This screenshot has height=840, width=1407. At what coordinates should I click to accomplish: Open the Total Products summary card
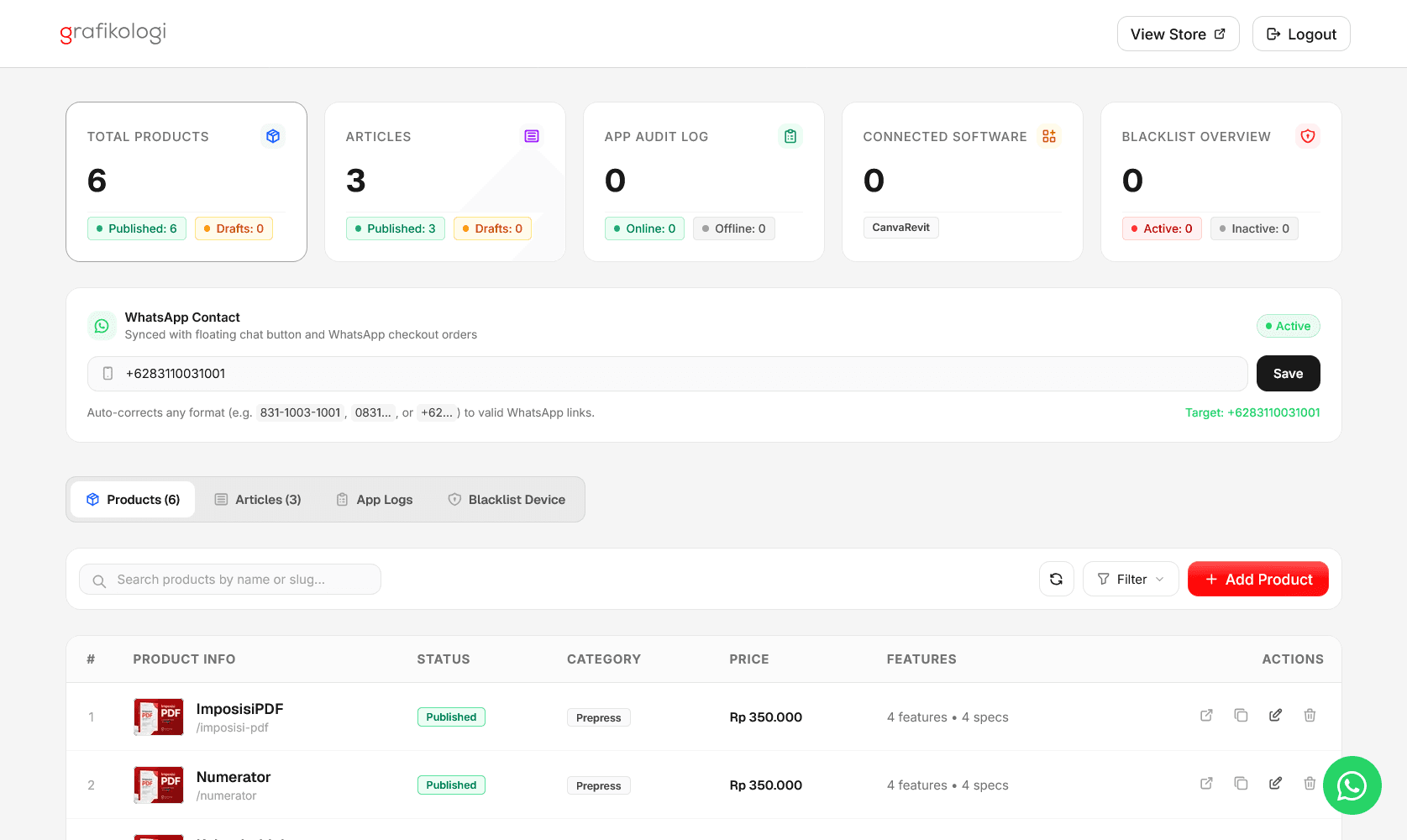click(x=186, y=181)
